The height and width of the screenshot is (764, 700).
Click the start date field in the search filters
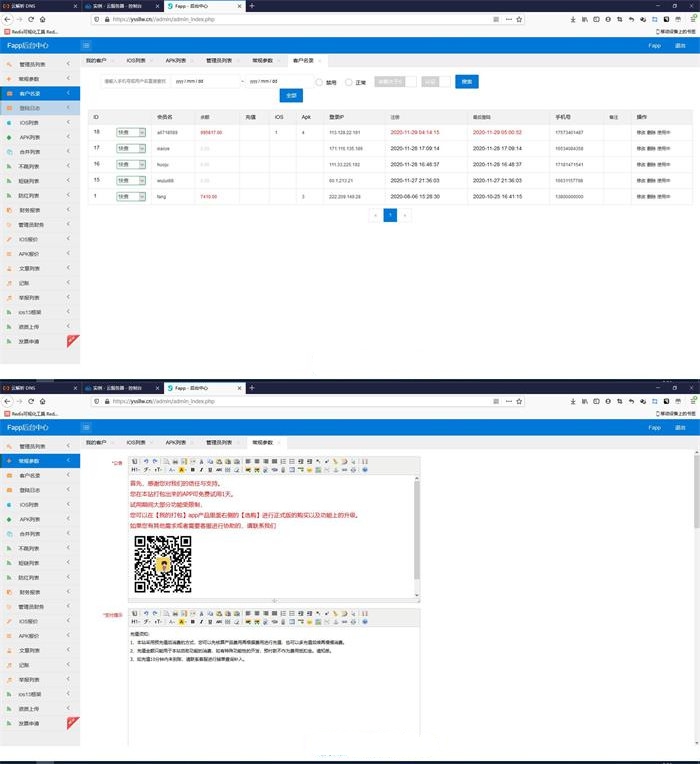tap(207, 81)
